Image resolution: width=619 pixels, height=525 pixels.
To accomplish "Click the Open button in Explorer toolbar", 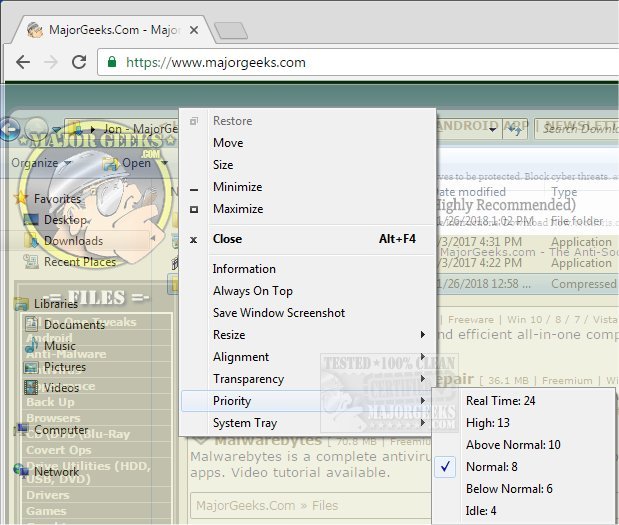I will pos(126,163).
